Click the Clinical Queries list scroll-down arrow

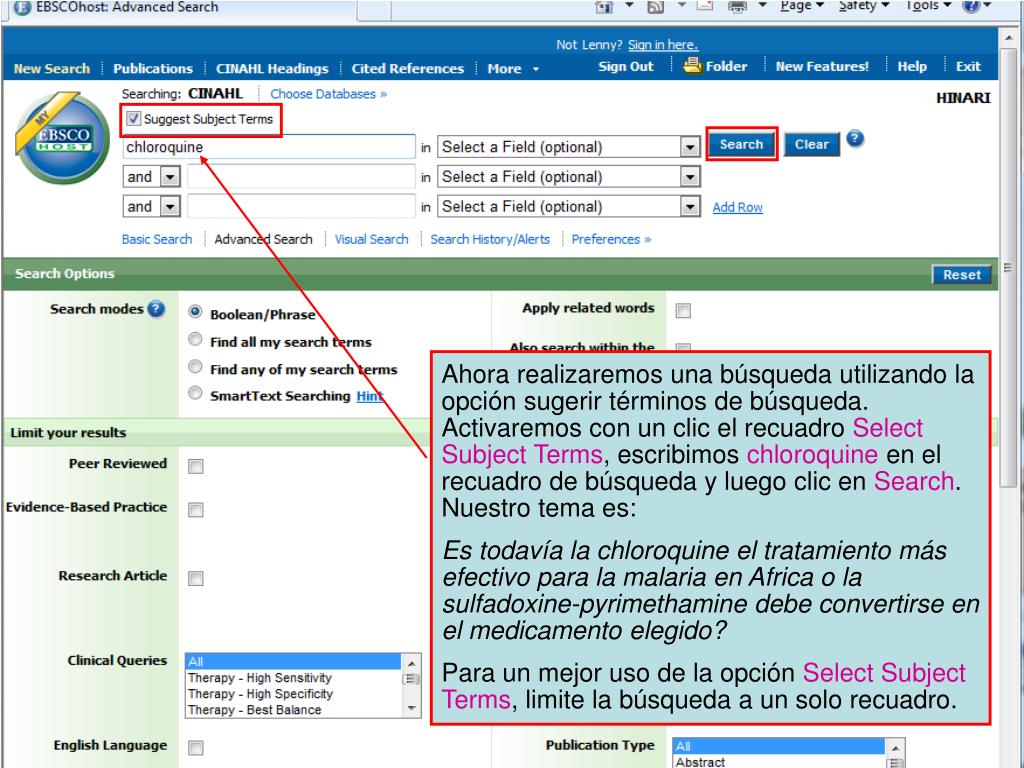tap(411, 708)
